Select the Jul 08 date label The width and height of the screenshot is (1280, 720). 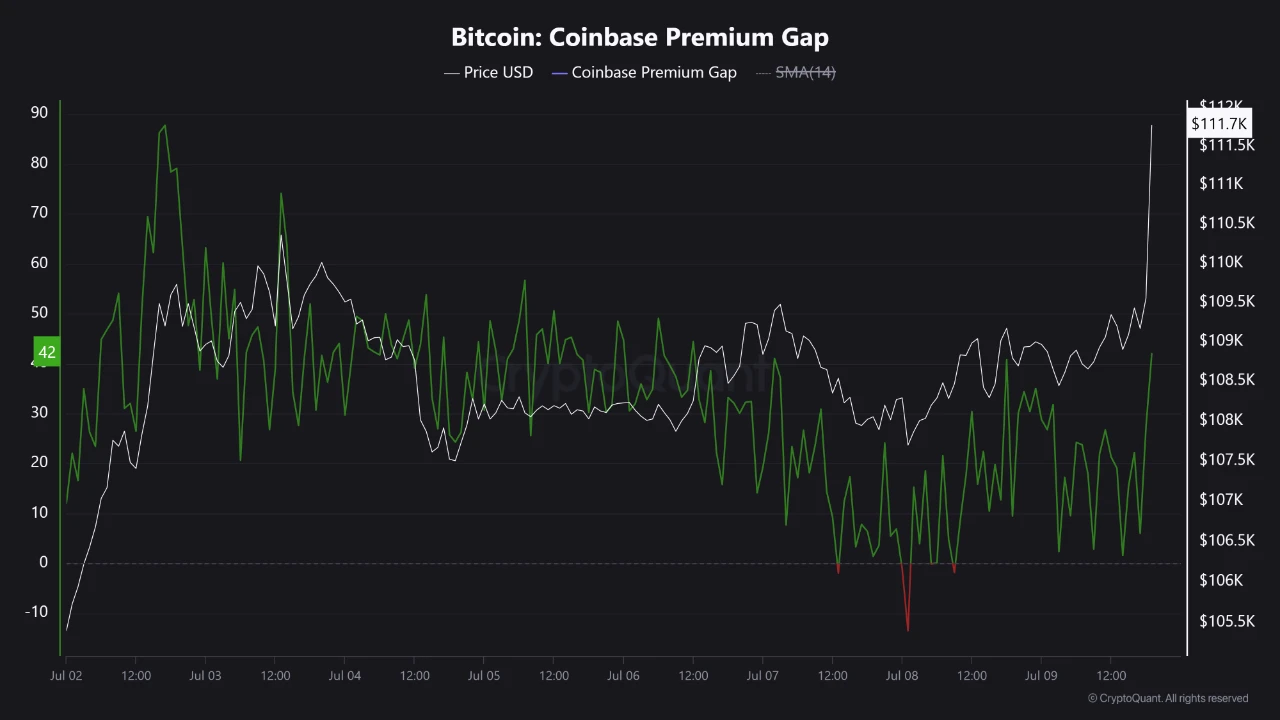pos(902,676)
